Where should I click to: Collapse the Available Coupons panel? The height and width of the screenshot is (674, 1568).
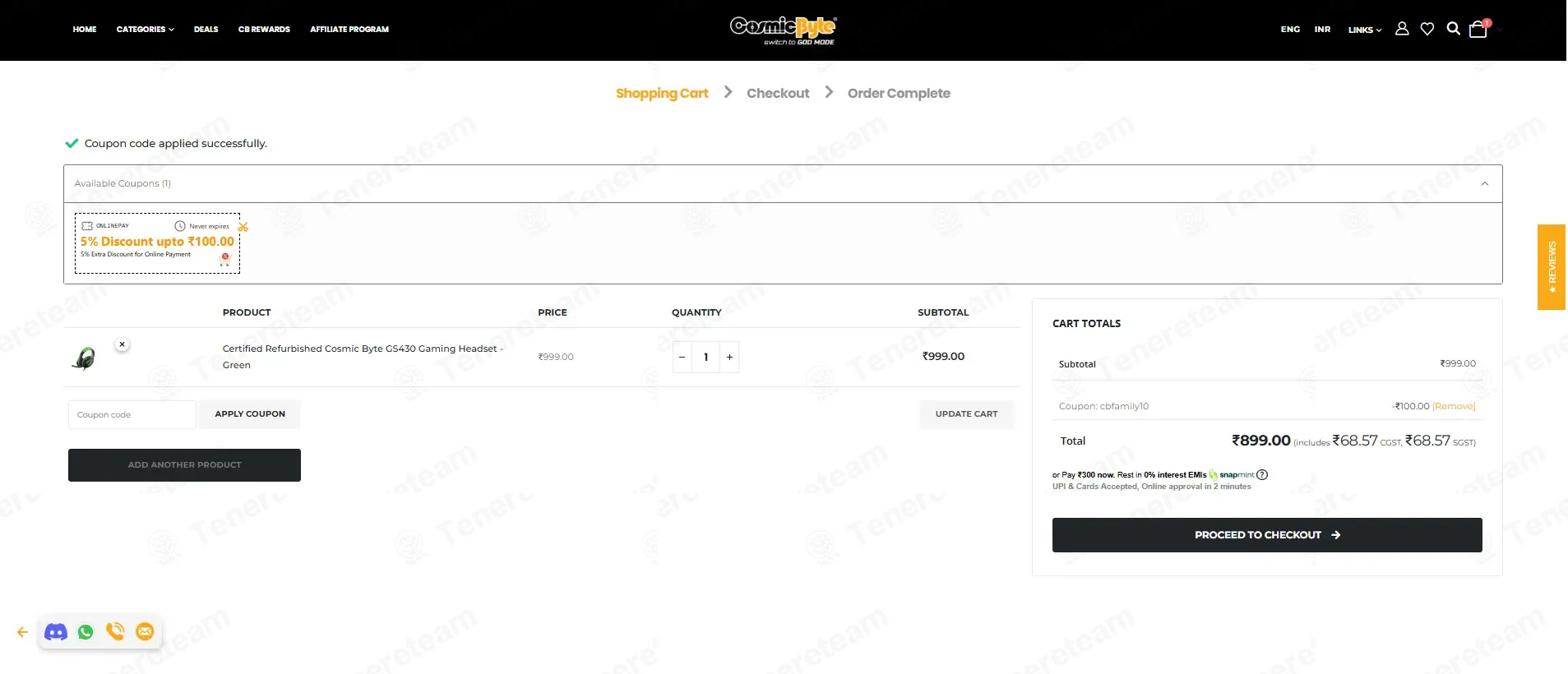point(1485,183)
